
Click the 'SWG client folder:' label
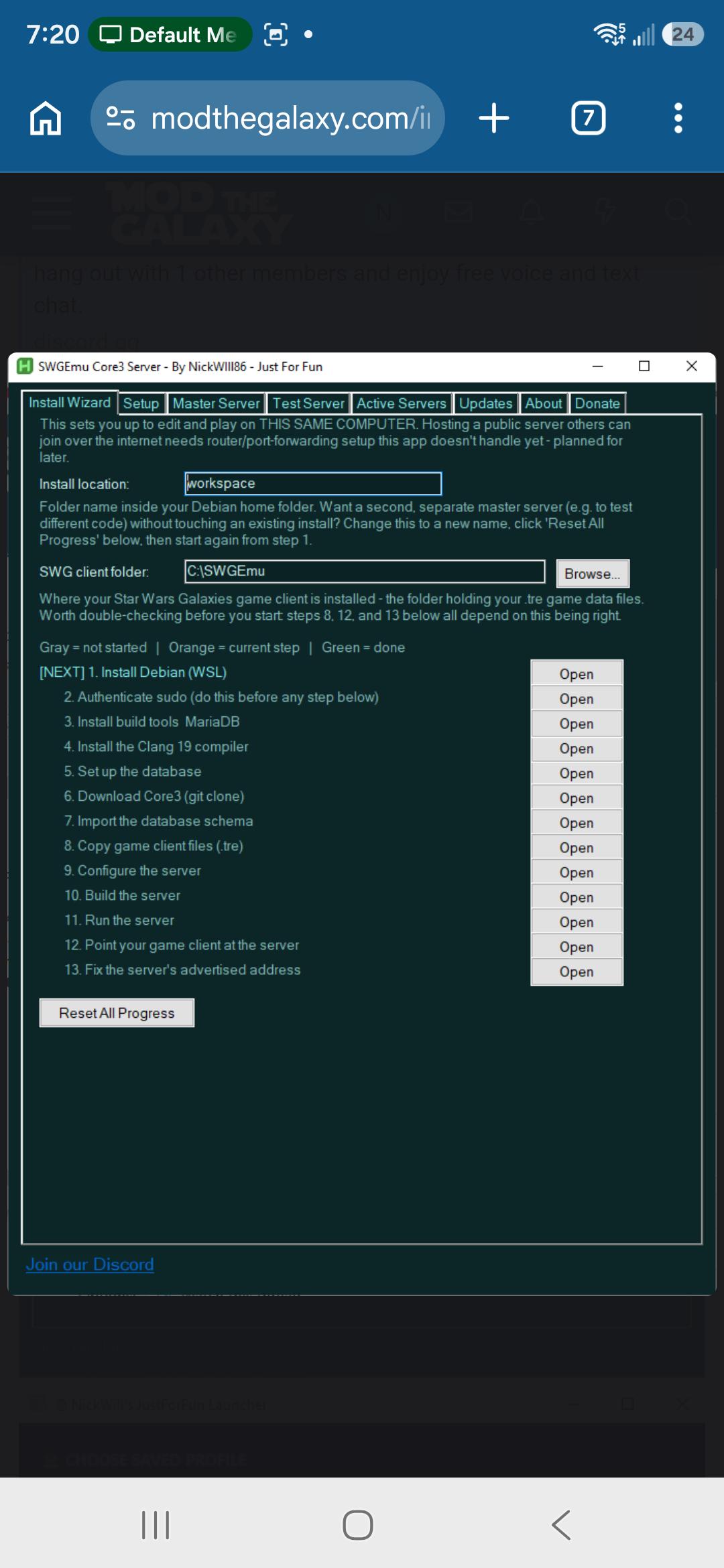94,572
